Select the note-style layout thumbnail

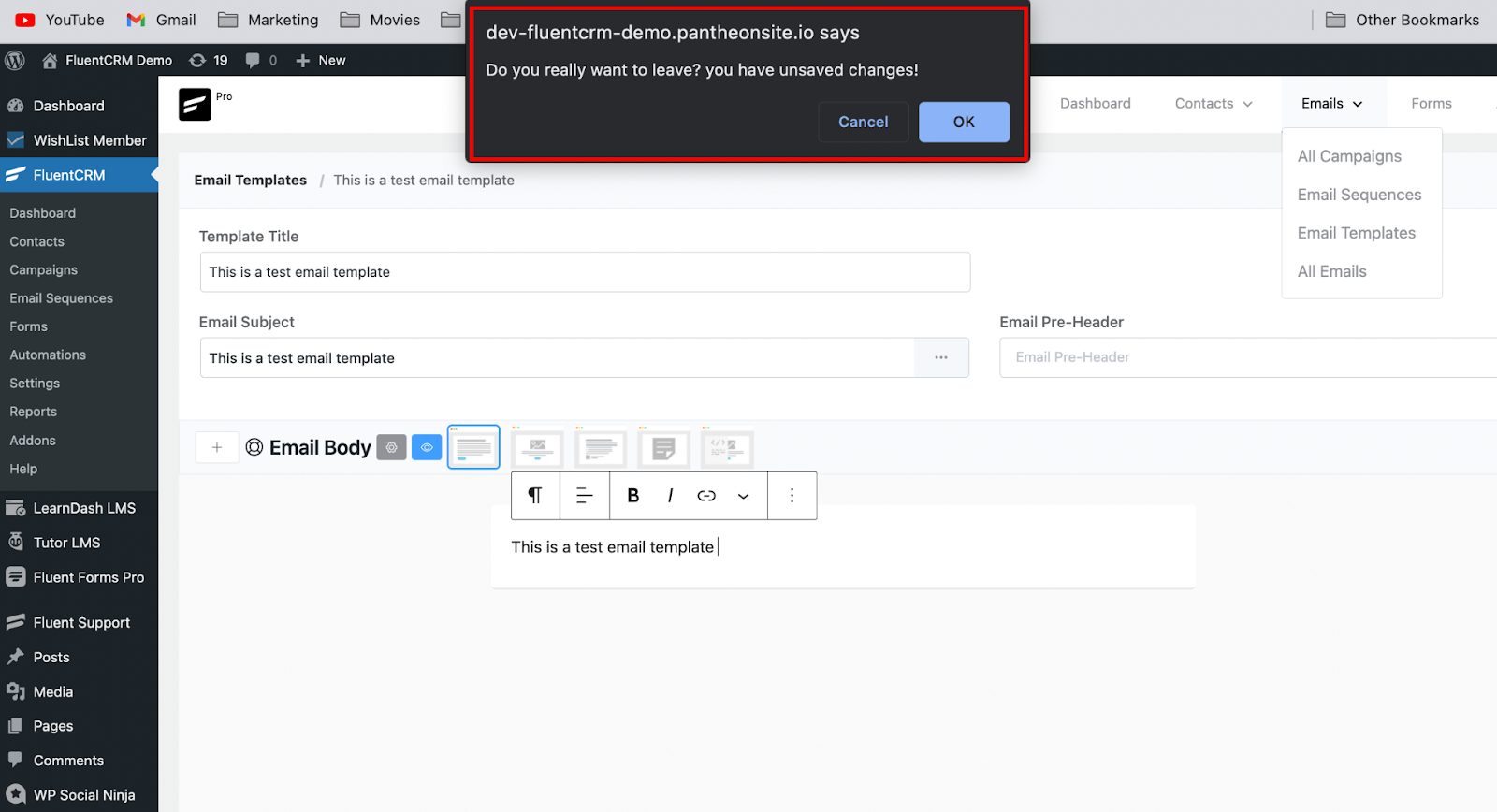(x=664, y=447)
